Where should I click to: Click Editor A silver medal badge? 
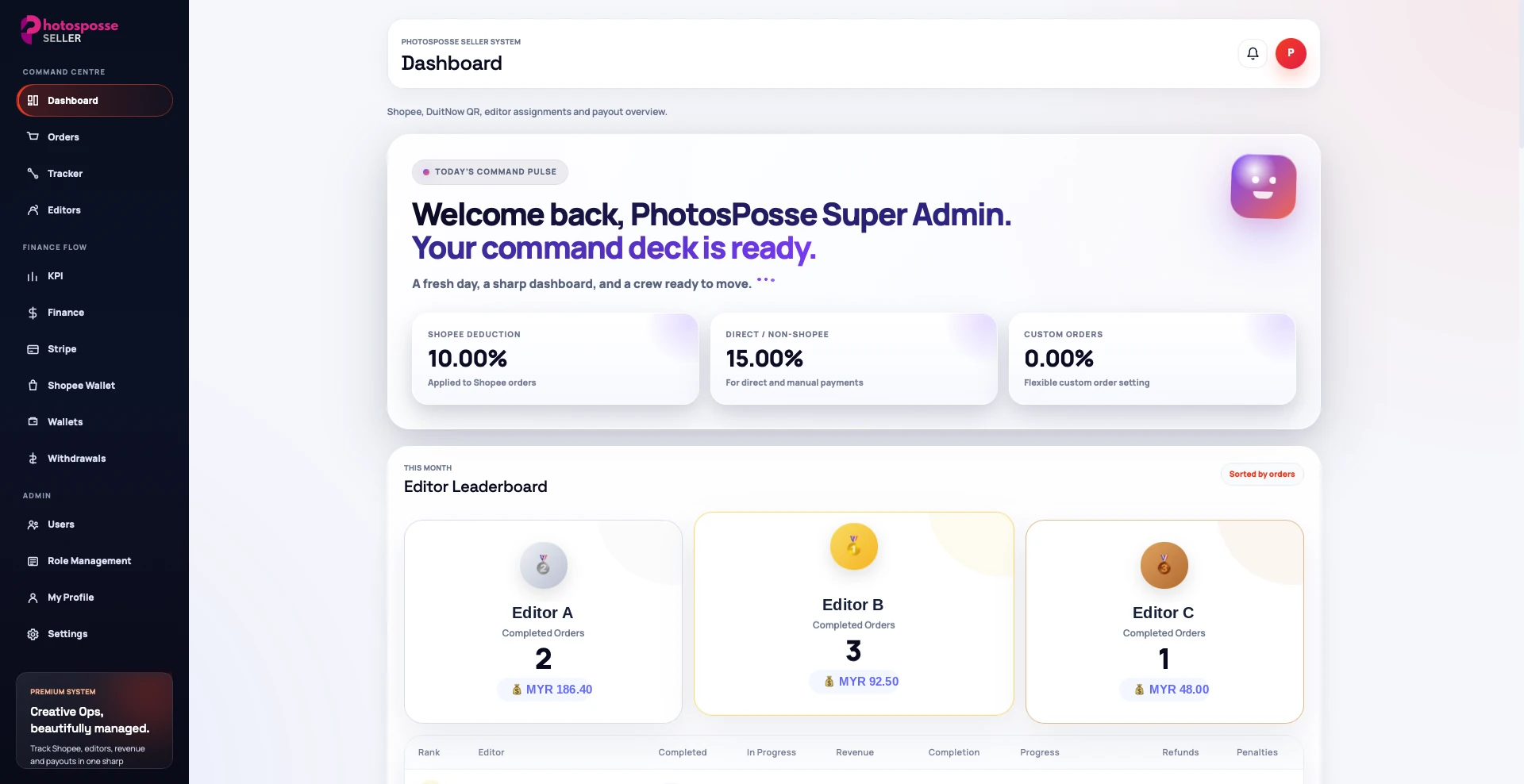[543, 565]
